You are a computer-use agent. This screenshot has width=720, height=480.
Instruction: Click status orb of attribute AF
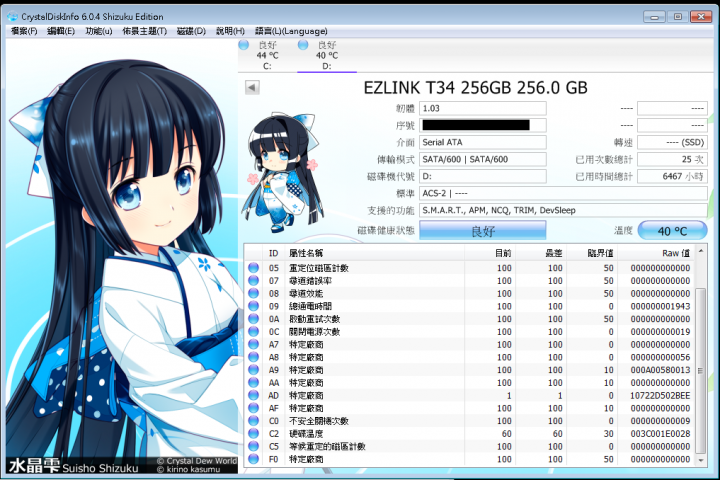(x=253, y=408)
